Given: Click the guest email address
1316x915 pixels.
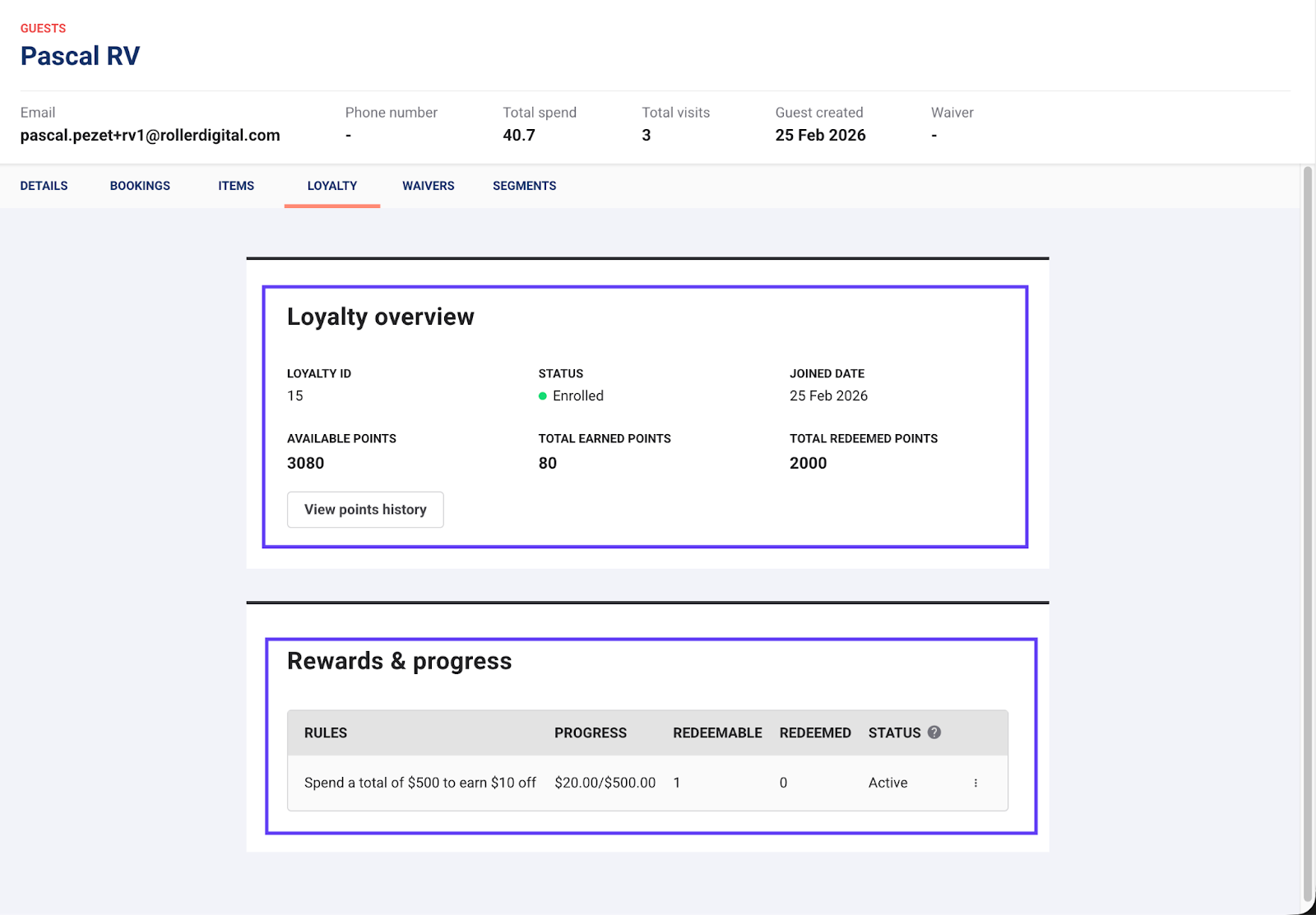Looking at the screenshot, I should pyautogui.click(x=150, y=136).
